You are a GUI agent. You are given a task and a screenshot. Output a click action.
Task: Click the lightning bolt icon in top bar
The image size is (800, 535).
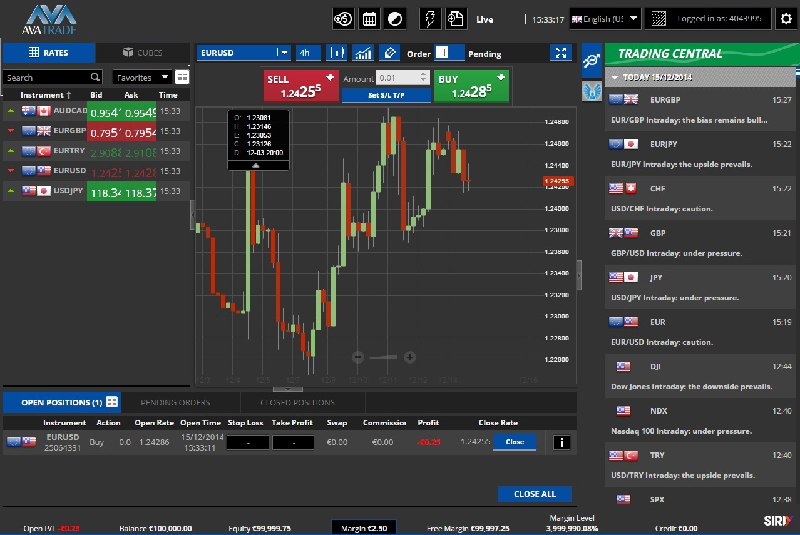430,19
